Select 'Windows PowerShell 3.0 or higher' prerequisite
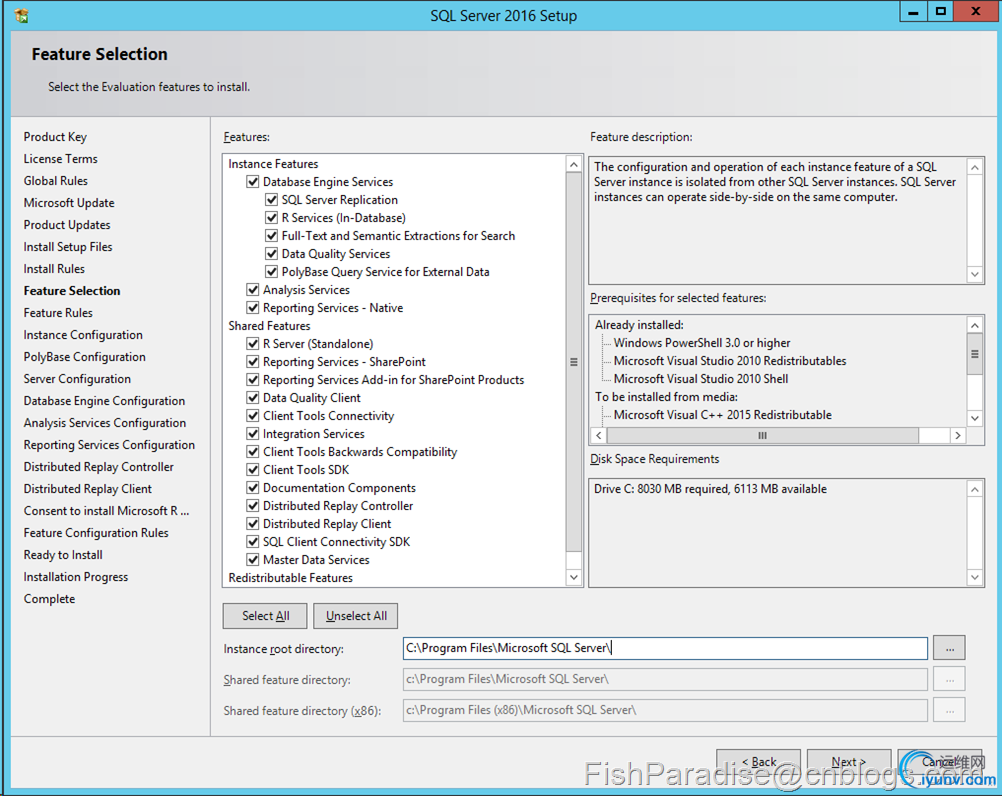 702,343
